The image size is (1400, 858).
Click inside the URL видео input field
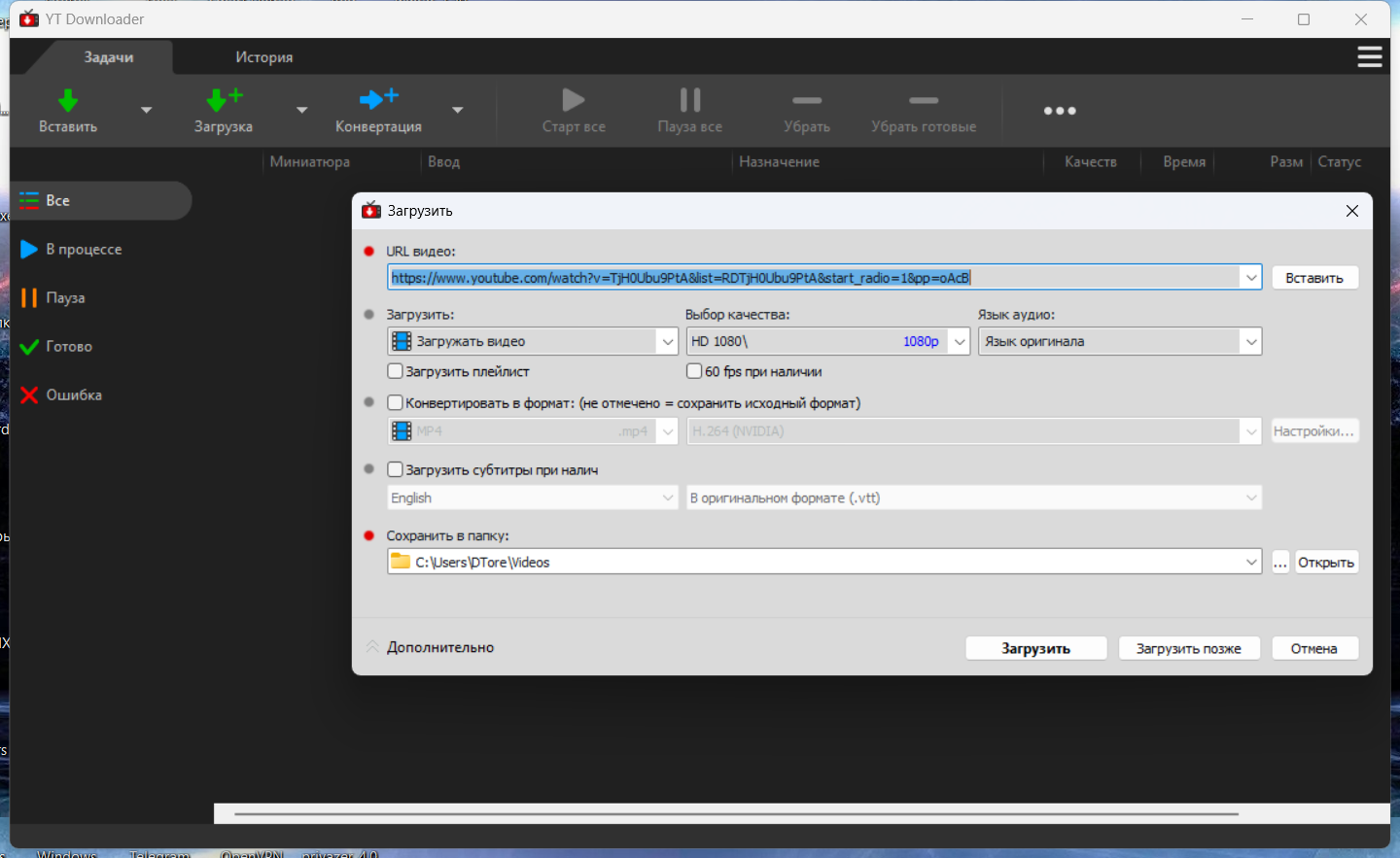pyautogui.click(x=813, y=278)
